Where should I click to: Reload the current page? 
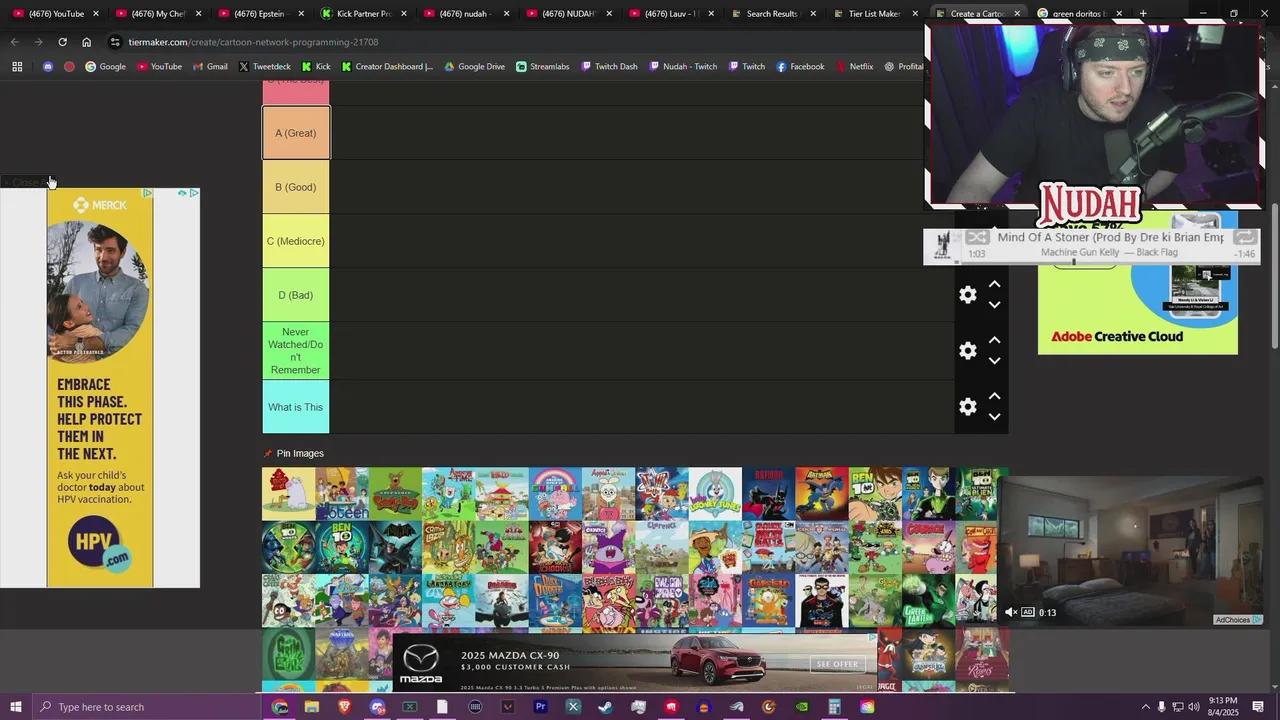62,42
